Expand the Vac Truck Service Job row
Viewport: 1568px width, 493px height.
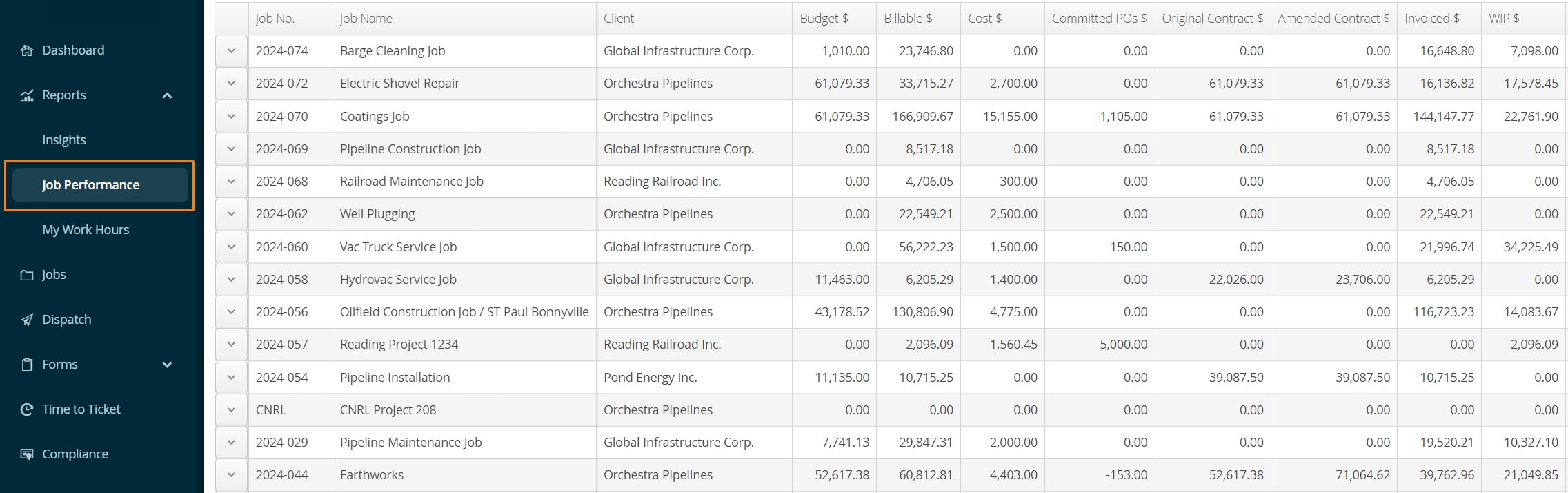tap(231, 247)
